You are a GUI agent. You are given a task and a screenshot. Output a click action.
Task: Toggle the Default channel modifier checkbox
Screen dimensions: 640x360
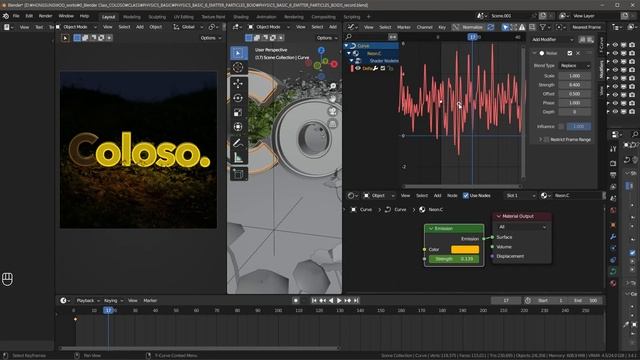tap(382, 68)
